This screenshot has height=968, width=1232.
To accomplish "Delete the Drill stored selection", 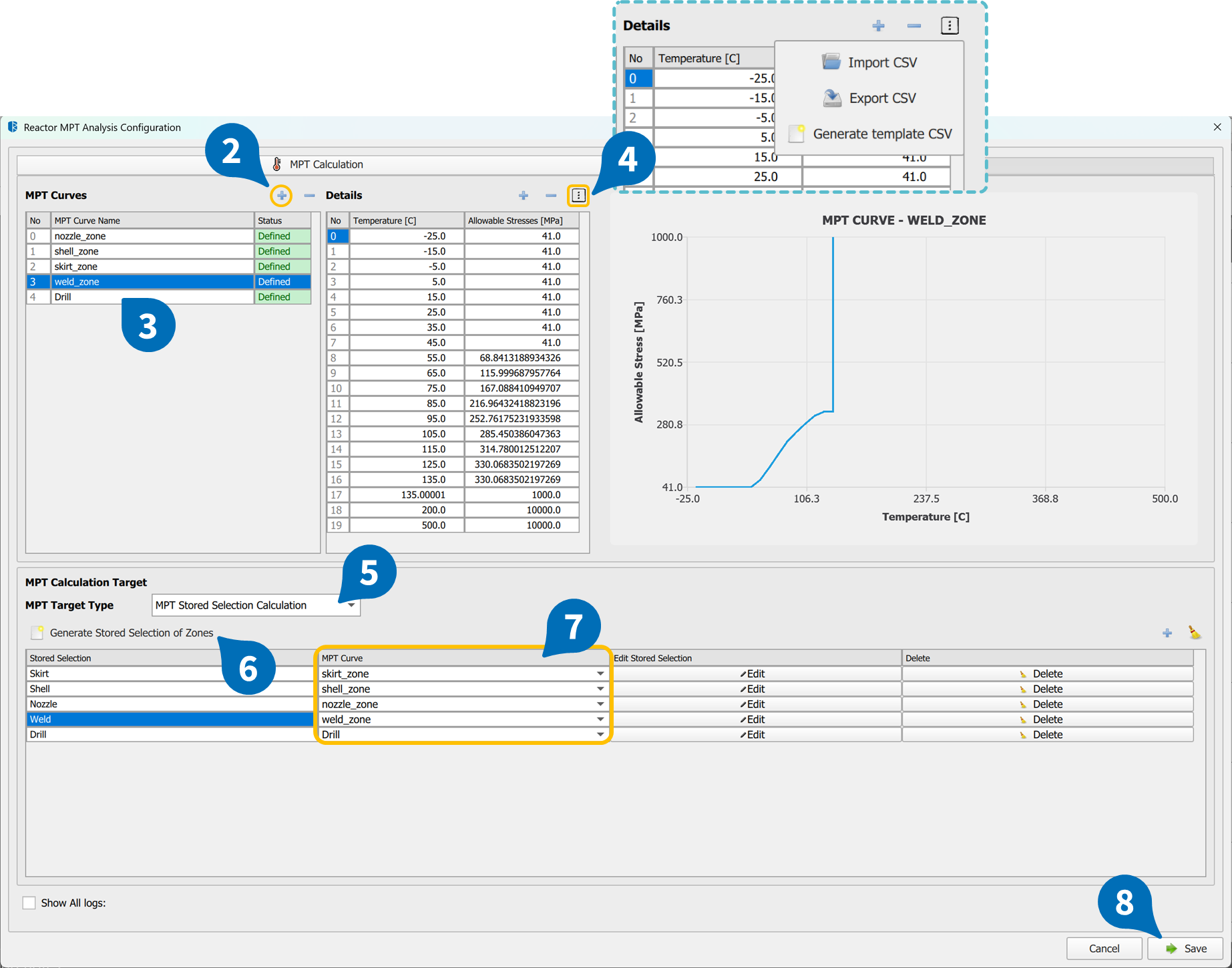I will pyautogui.click(x=1047, y=735).
